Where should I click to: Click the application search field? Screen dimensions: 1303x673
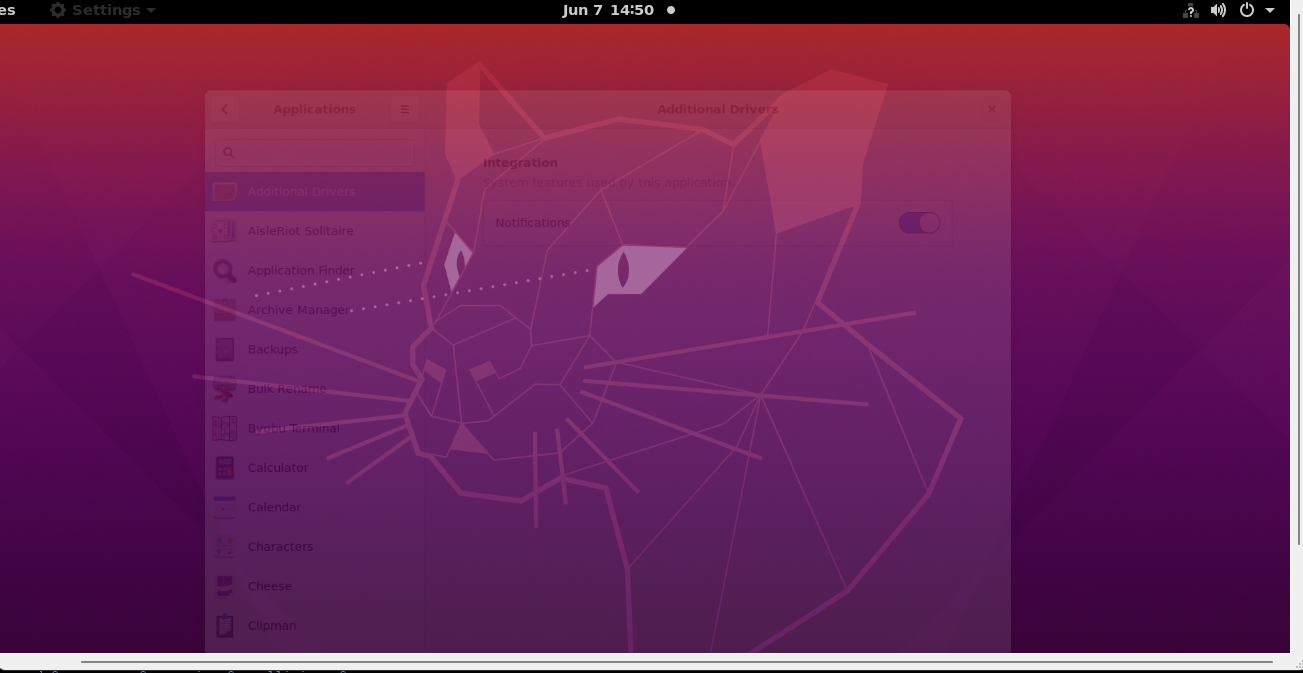click(x=313, y=152)
